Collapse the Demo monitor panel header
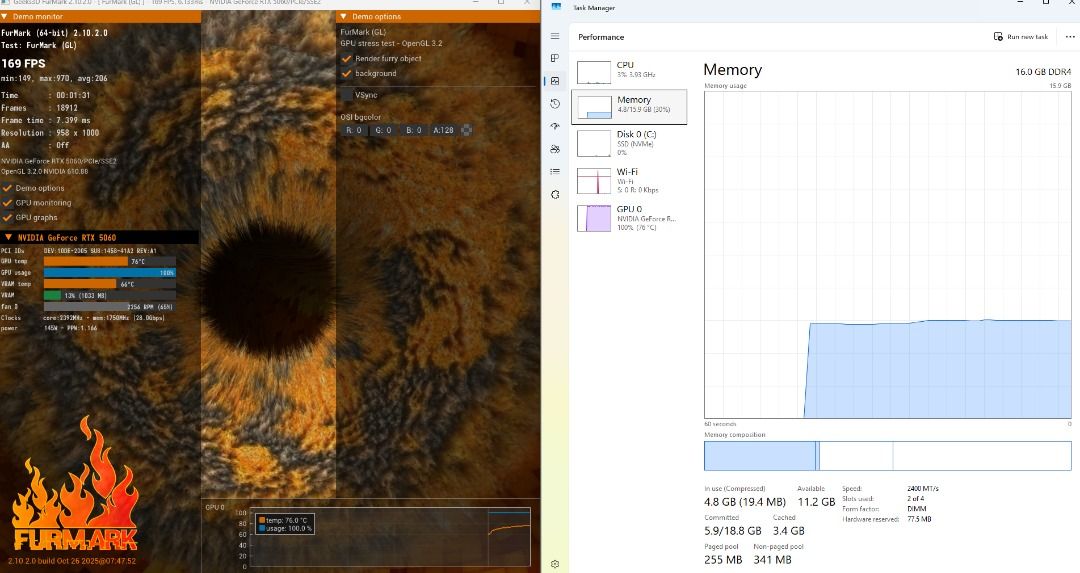This screenshot has height=573, width=1080. (x=101, y=16)
